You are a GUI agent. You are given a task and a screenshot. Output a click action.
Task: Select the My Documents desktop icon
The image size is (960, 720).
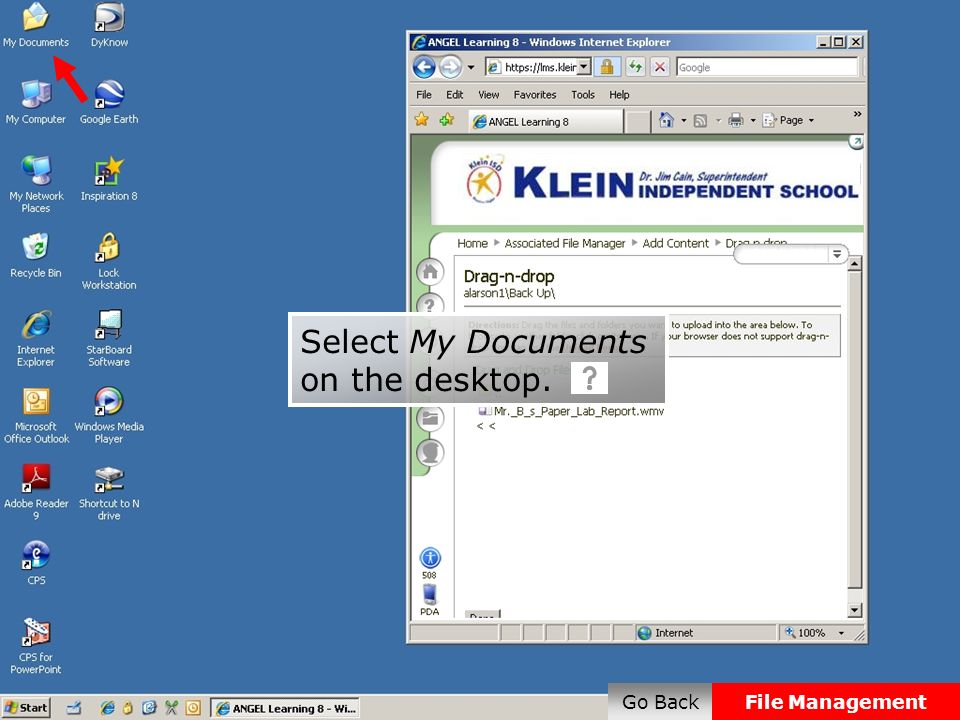[36, 26]
